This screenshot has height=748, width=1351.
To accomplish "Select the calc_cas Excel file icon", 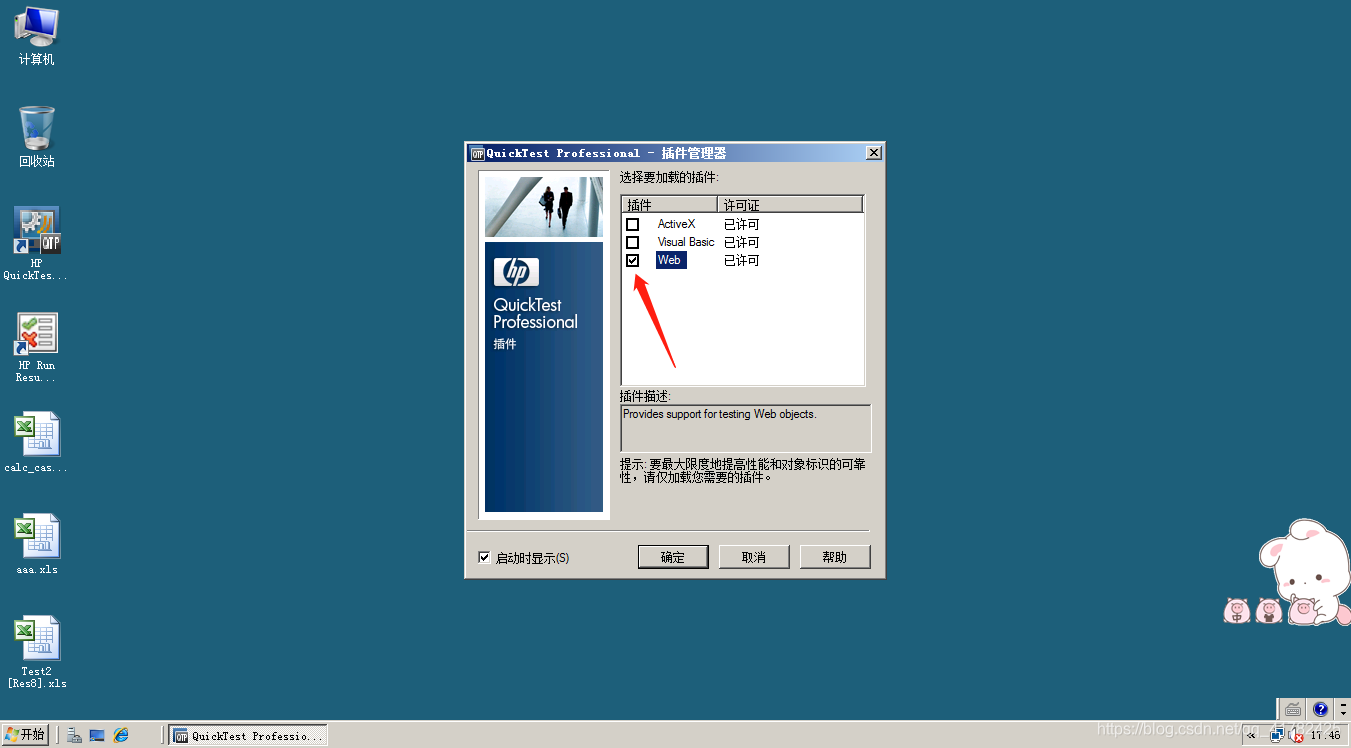I will (x=37, y=442).
